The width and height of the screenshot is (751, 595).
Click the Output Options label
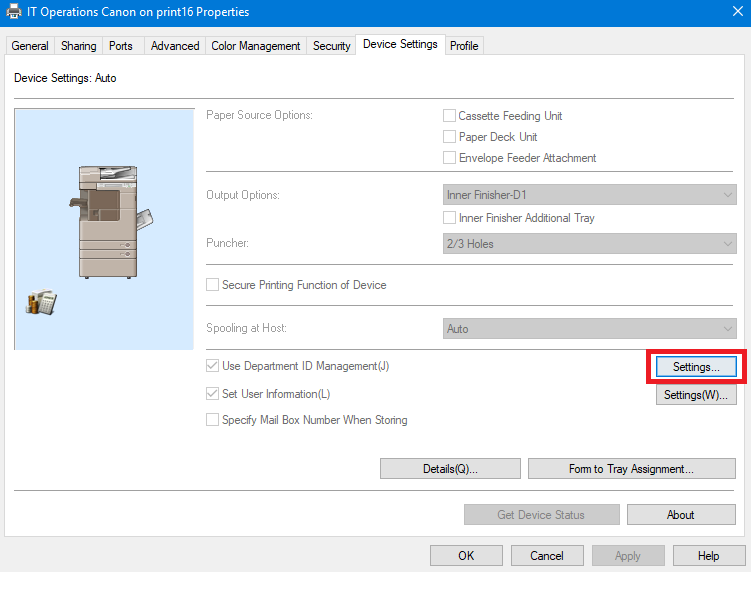pos(243,195)
